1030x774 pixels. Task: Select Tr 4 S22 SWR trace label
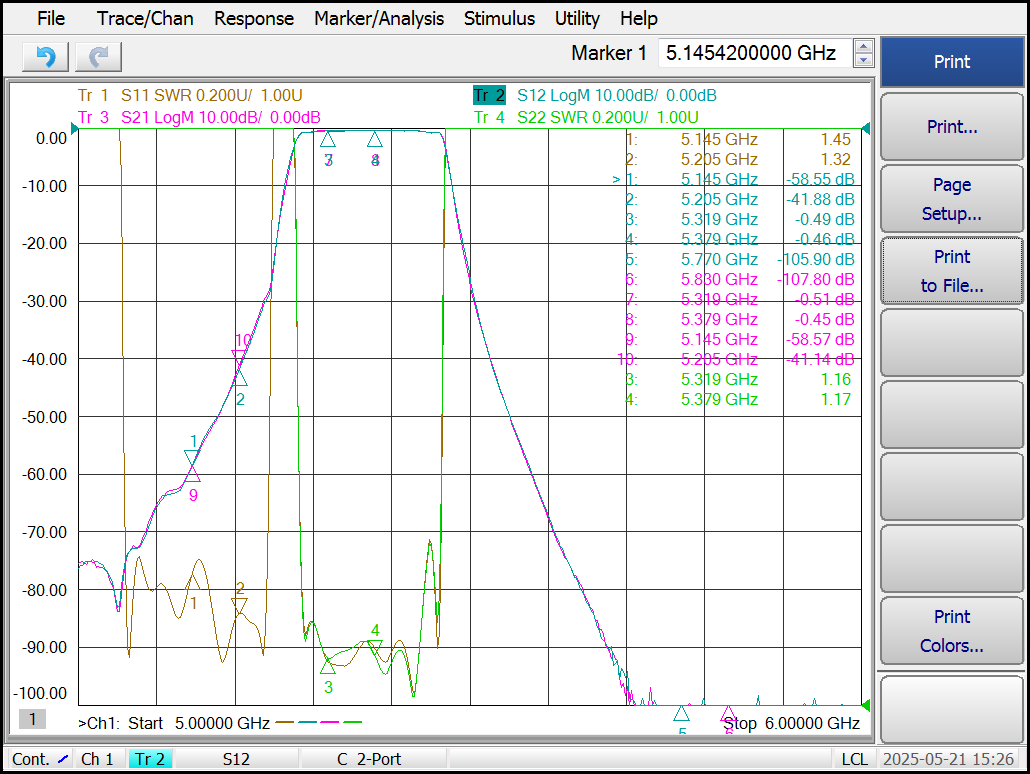[x=586, y=118]
